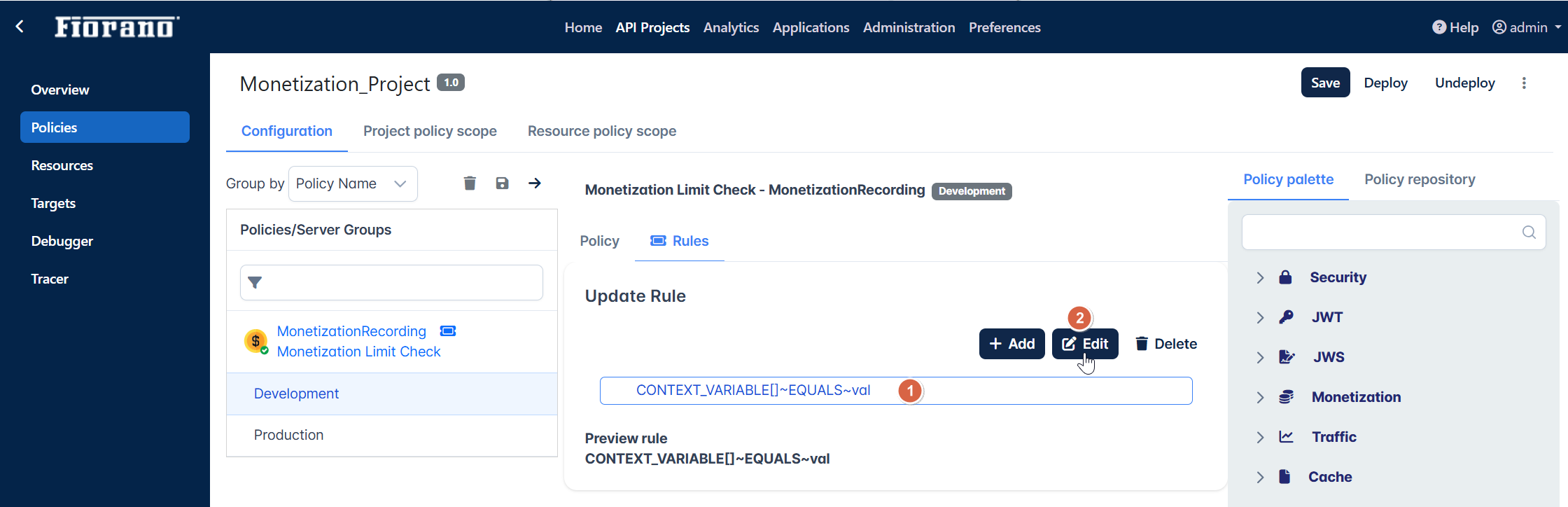Click the Fiorano logo
Image resolution: width=1568 pixels, height=507 pixels.
(x=117, y=27)
